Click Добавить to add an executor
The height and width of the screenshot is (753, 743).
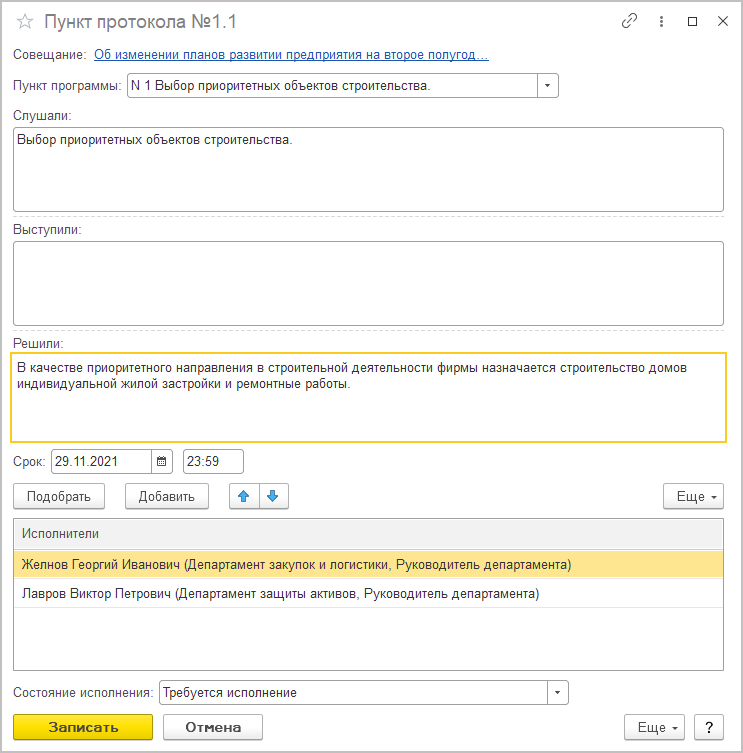pos(167,496)
